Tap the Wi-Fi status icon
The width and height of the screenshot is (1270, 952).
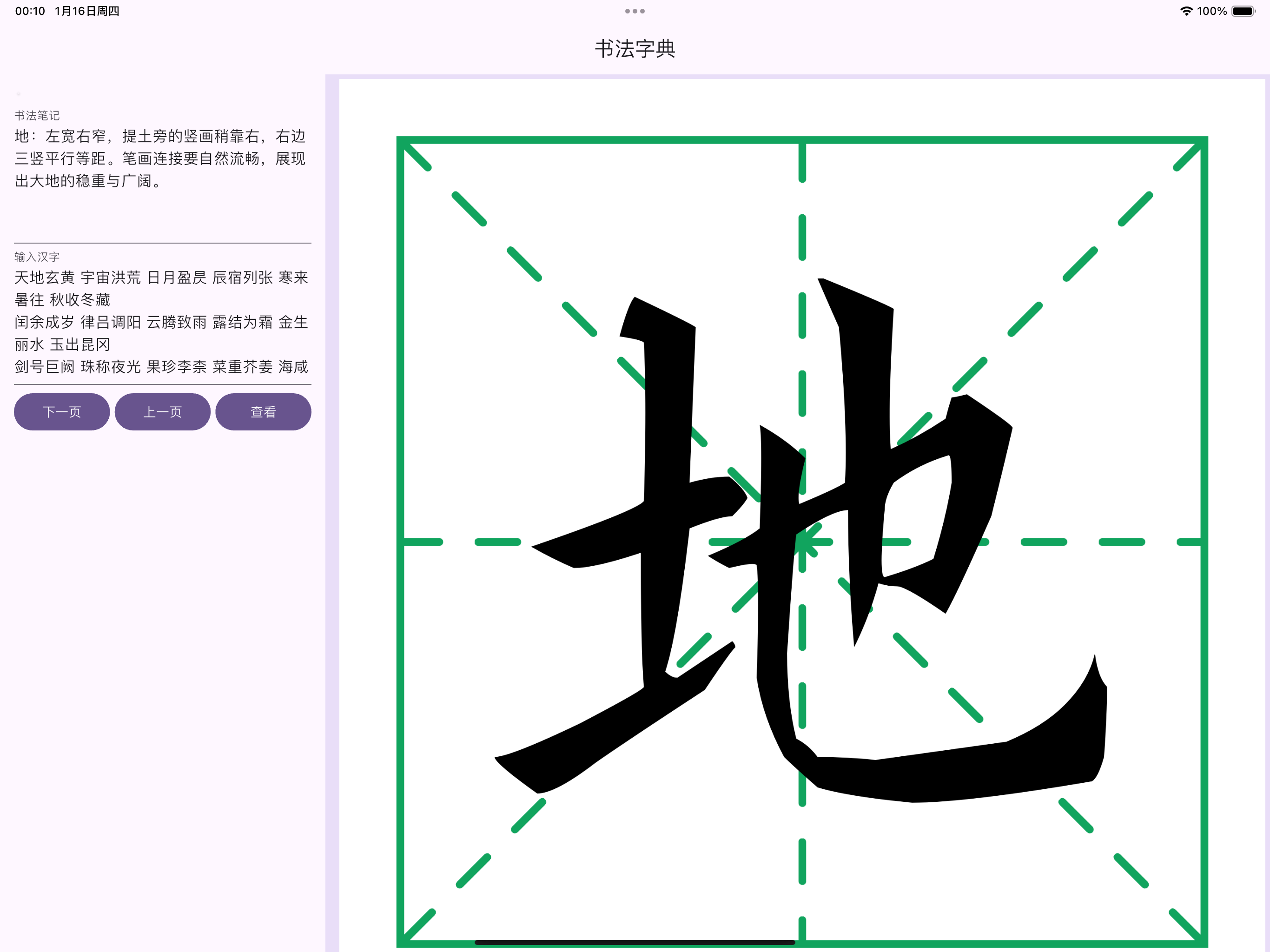pyautogui.click(x=1186, y=11)
